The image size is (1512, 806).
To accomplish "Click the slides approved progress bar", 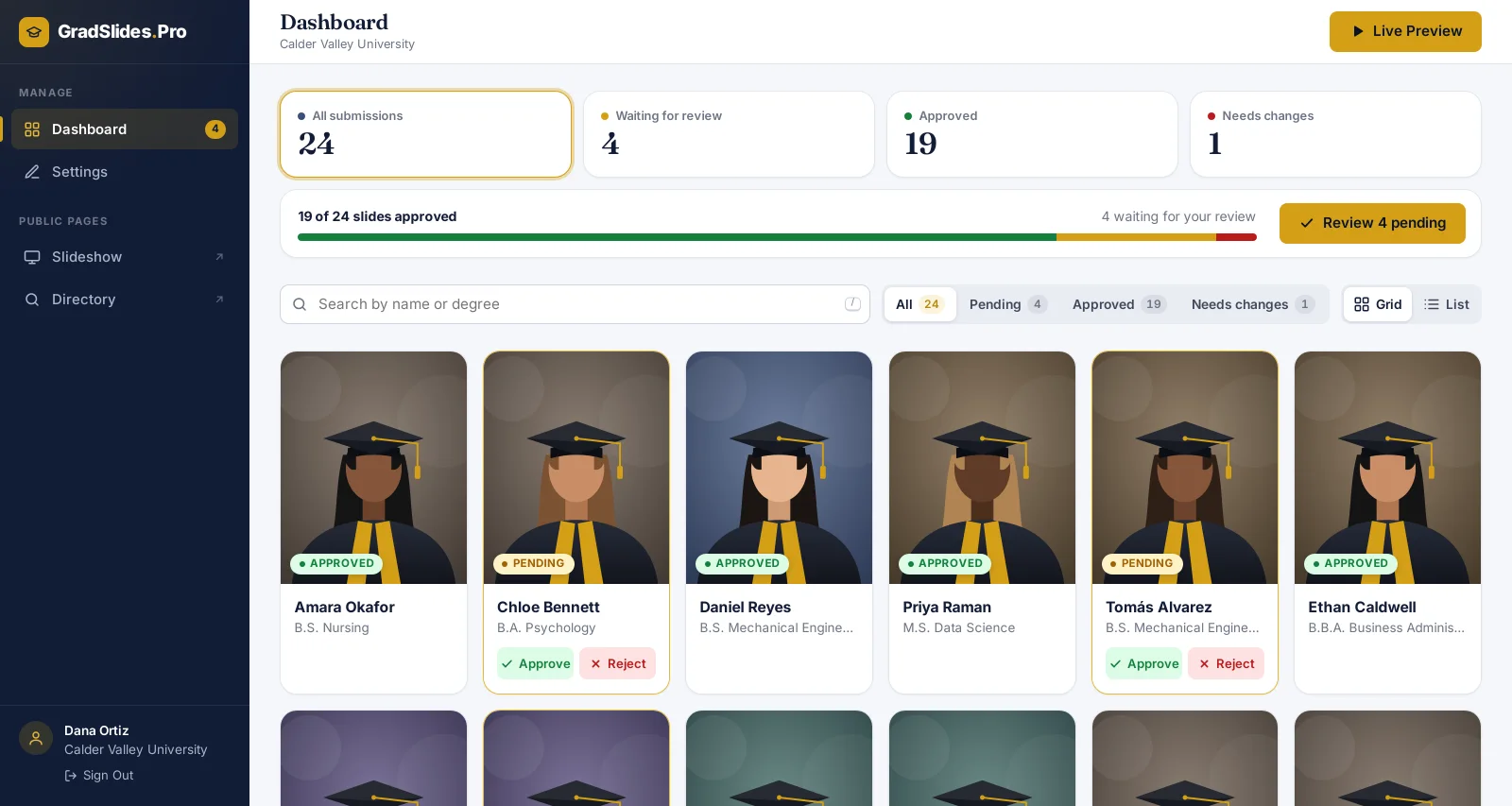I will click(x=777, y=237).
